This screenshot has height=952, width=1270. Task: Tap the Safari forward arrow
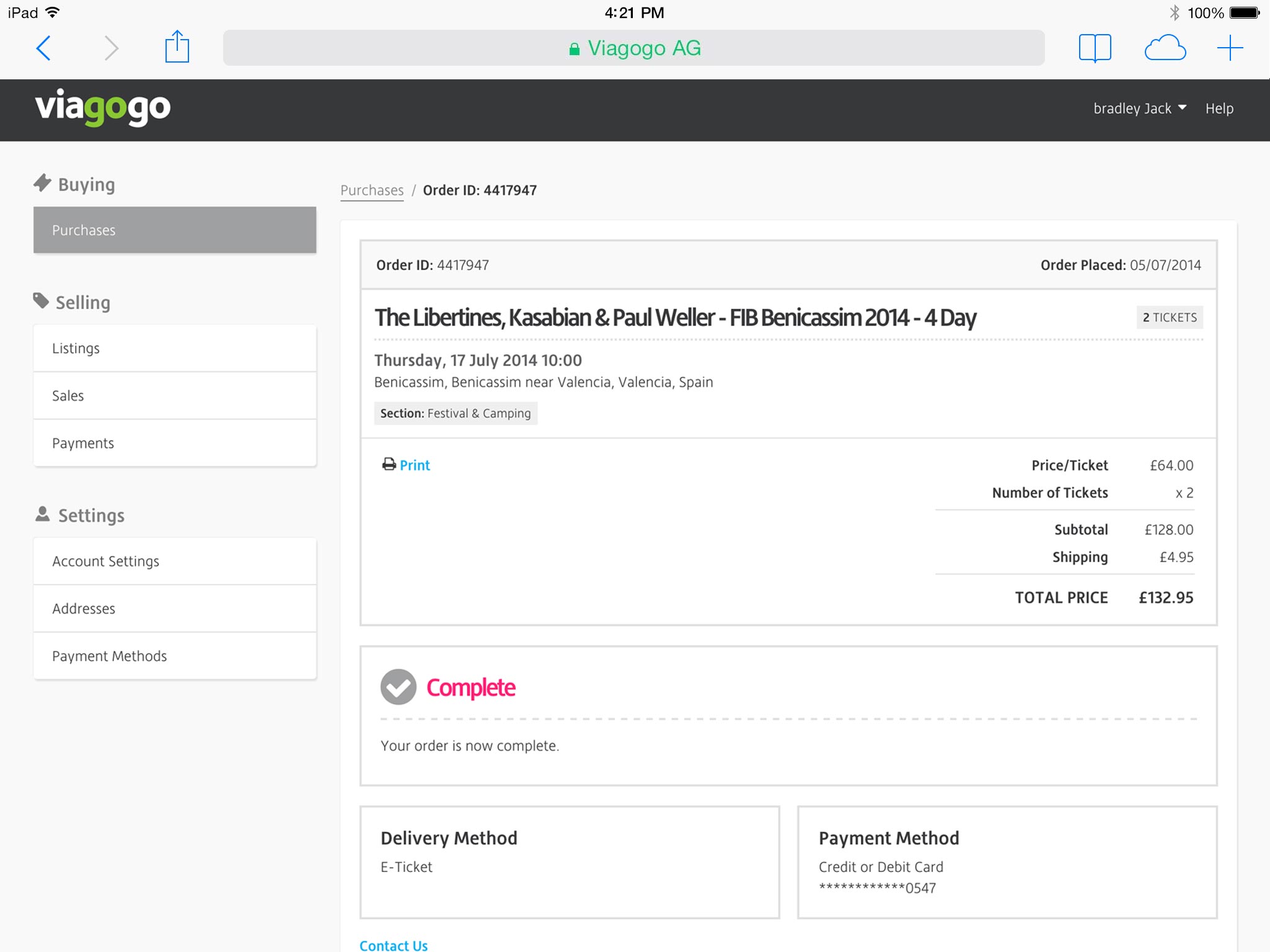point(111,48)
